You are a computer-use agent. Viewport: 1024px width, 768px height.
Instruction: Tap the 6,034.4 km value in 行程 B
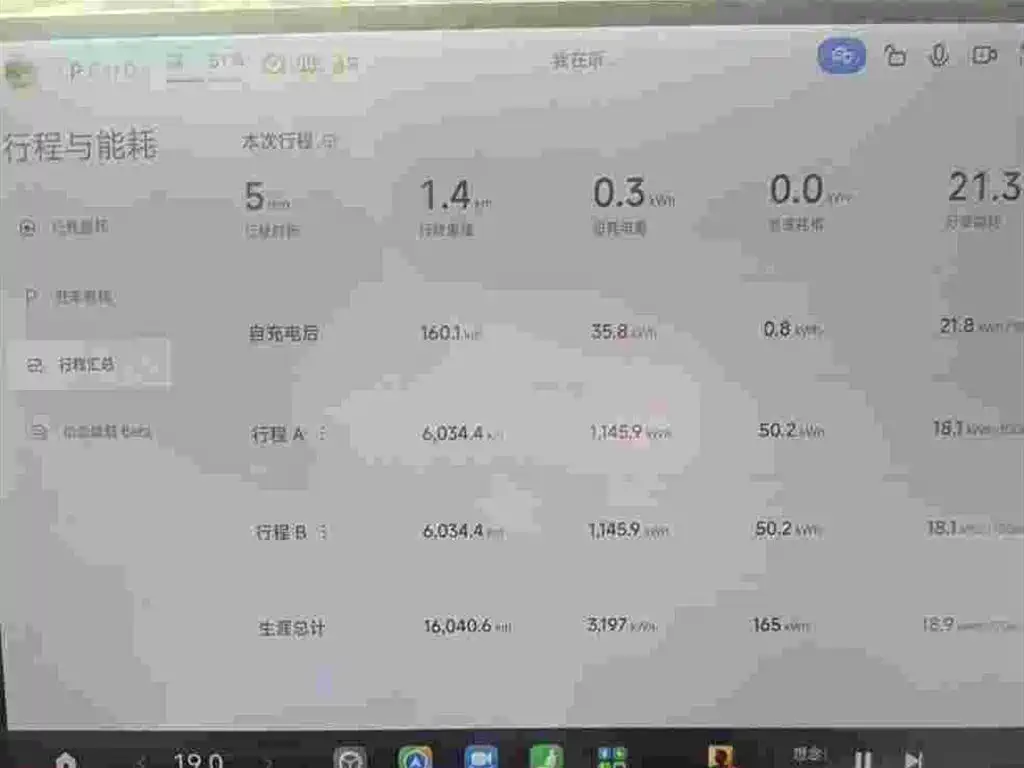pos(463,531)
